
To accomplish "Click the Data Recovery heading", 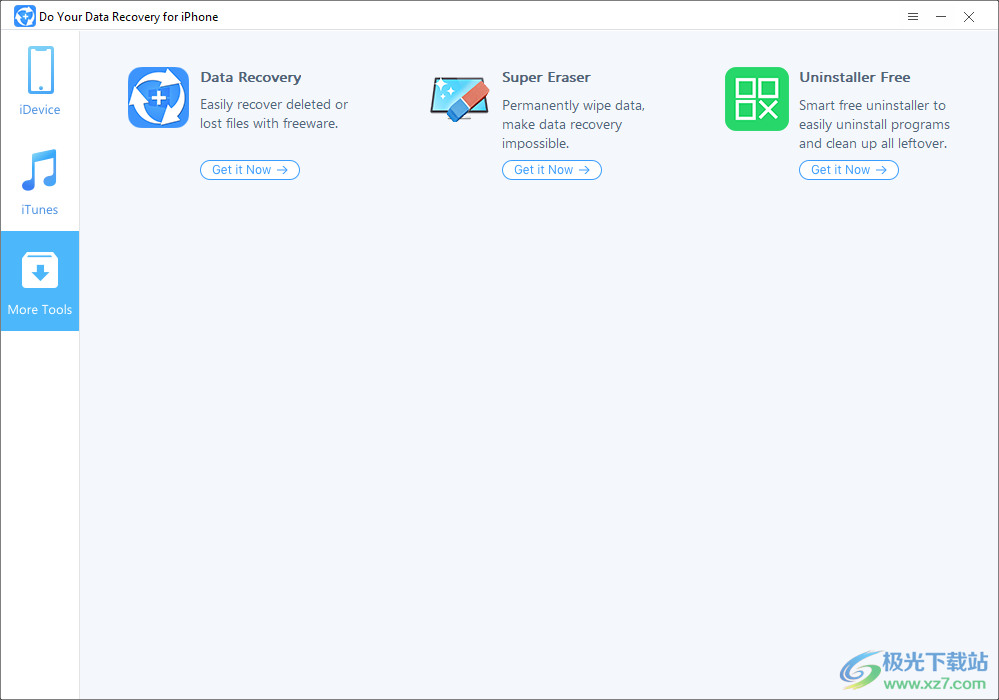I will [251, 78].
